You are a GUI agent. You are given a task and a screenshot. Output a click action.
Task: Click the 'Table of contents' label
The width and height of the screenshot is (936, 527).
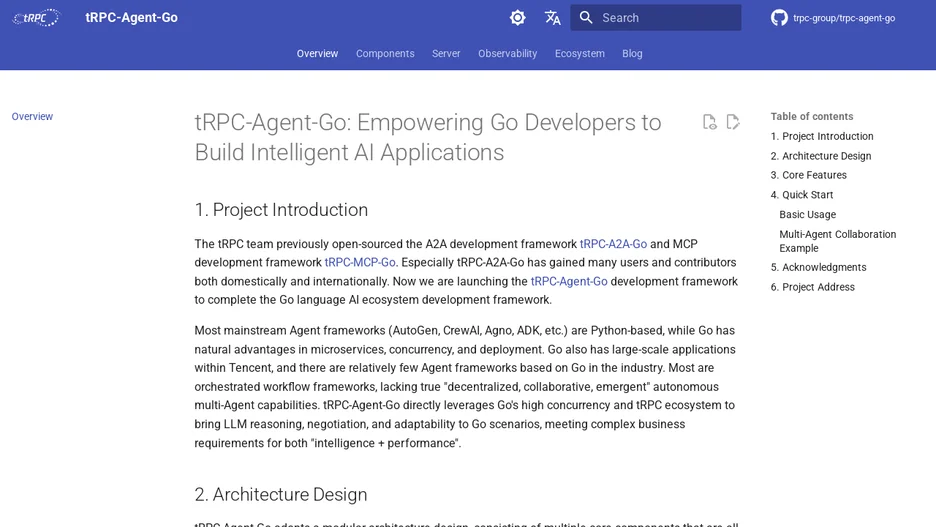[812, 116]
